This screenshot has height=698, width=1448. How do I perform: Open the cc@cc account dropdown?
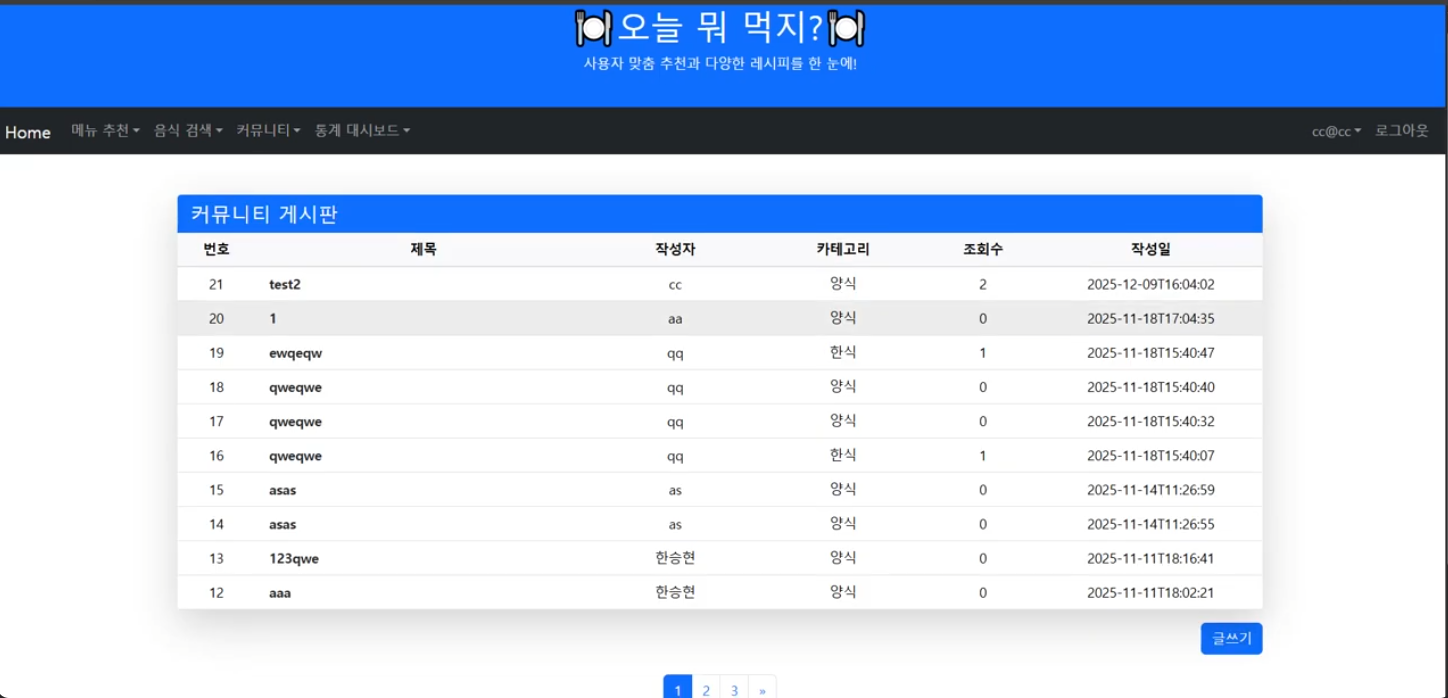pos(1336,131)
